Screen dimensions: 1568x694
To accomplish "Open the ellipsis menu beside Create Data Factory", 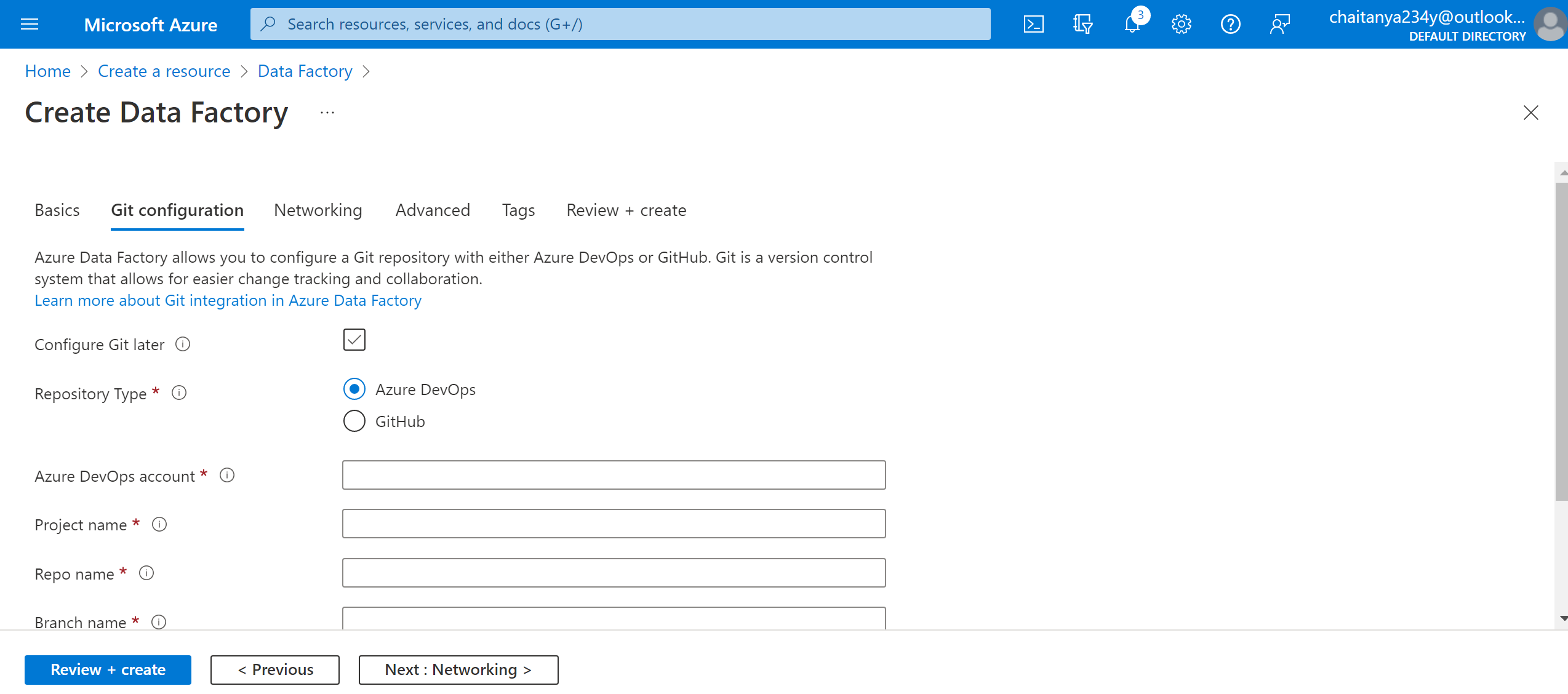I will tap(327, 113).
